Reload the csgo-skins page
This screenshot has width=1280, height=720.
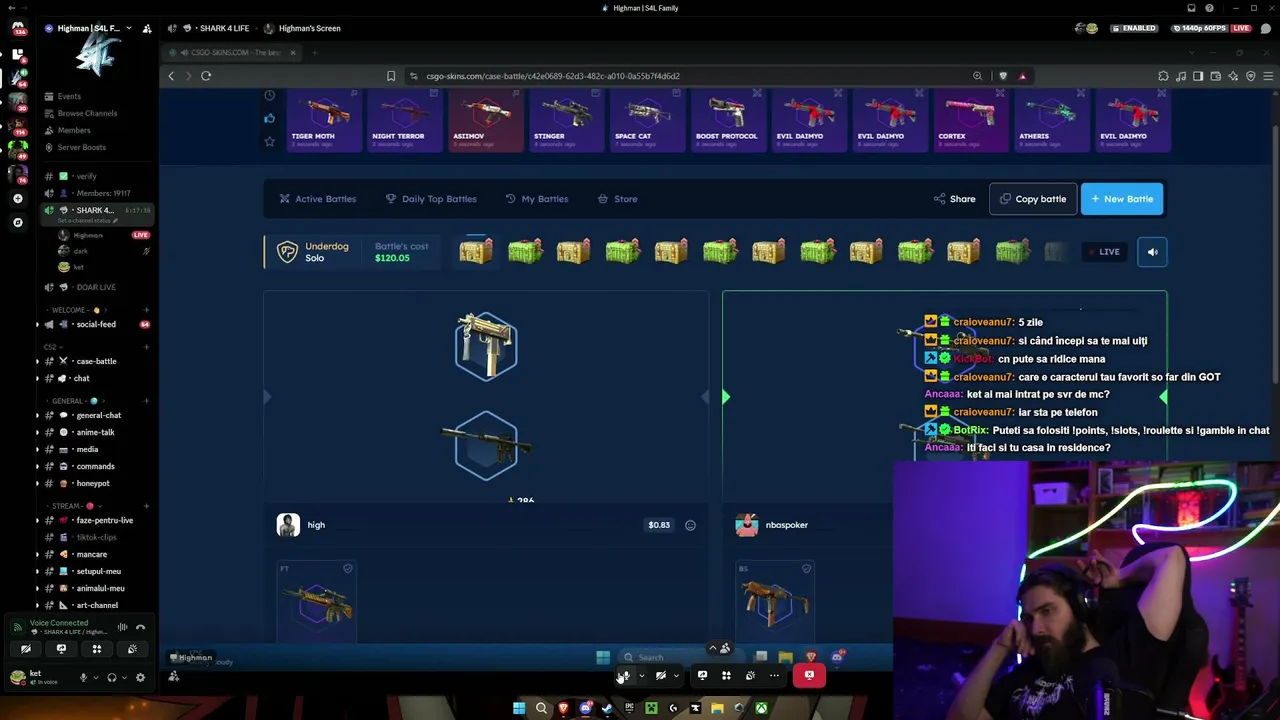coord(206,76)
